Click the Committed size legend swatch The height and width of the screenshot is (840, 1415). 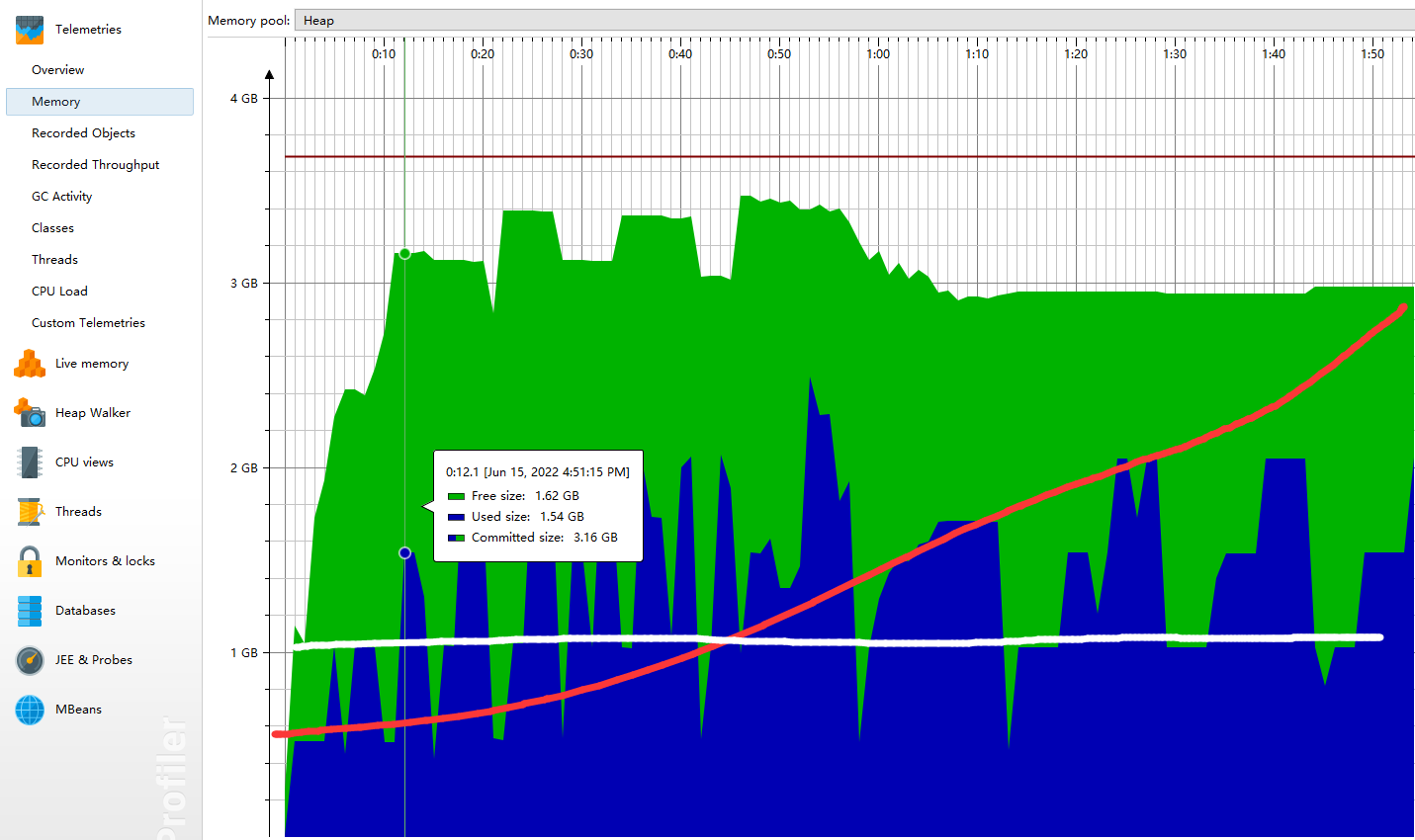[456, 538]
